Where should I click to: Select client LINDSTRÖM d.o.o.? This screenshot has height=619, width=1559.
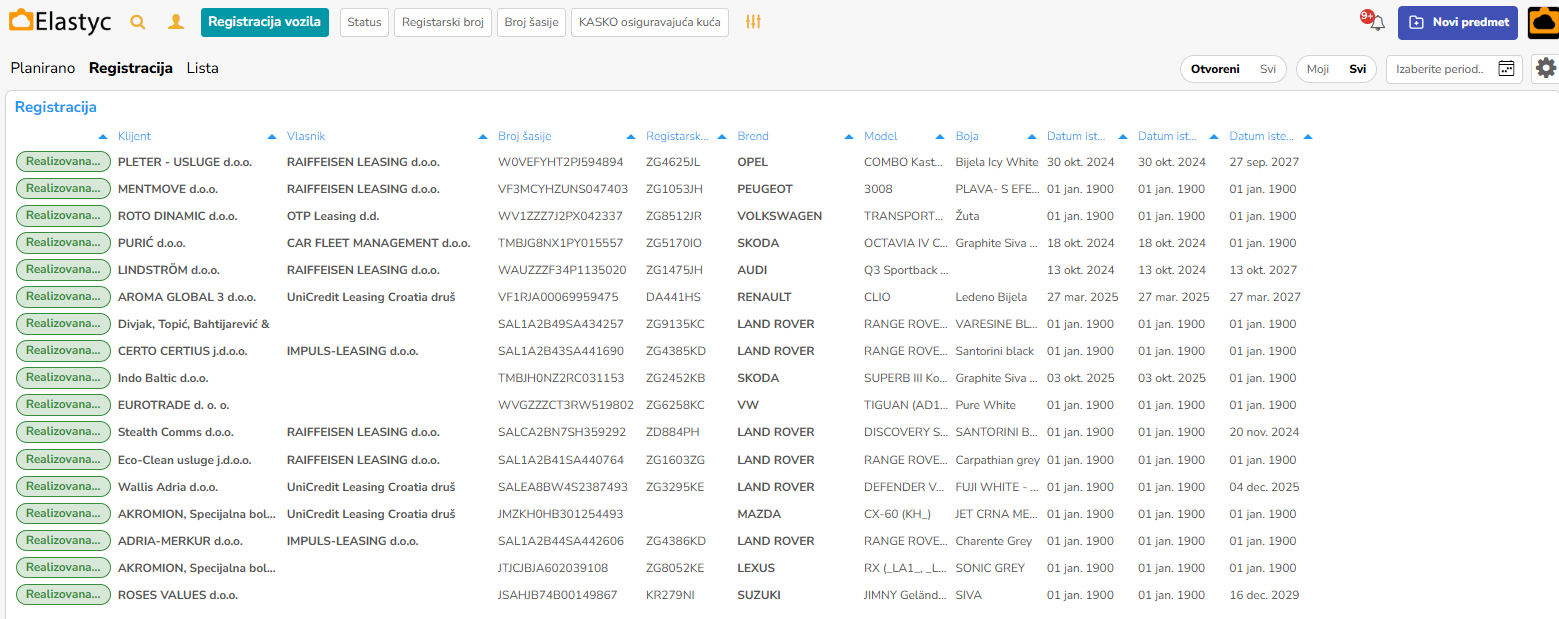tap(169, 270)
